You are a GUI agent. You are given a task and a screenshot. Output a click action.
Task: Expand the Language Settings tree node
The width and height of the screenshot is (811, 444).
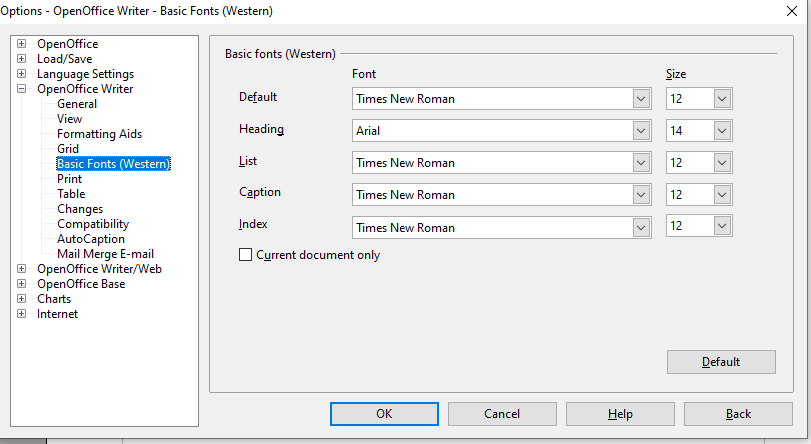[x=21, y=74]
